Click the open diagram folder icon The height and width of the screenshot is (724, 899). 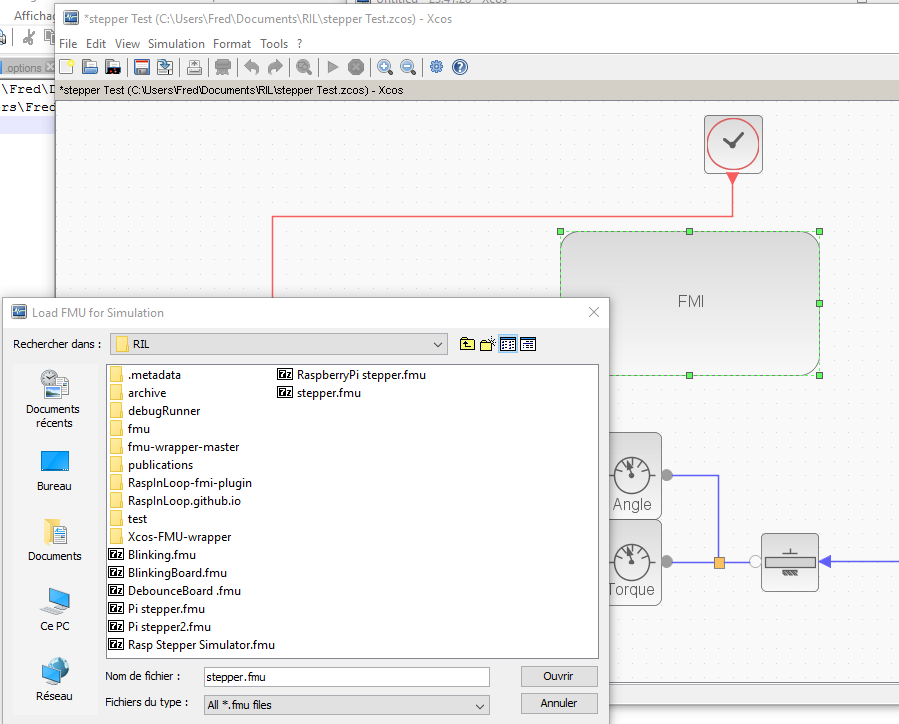(x=89, y=67)
